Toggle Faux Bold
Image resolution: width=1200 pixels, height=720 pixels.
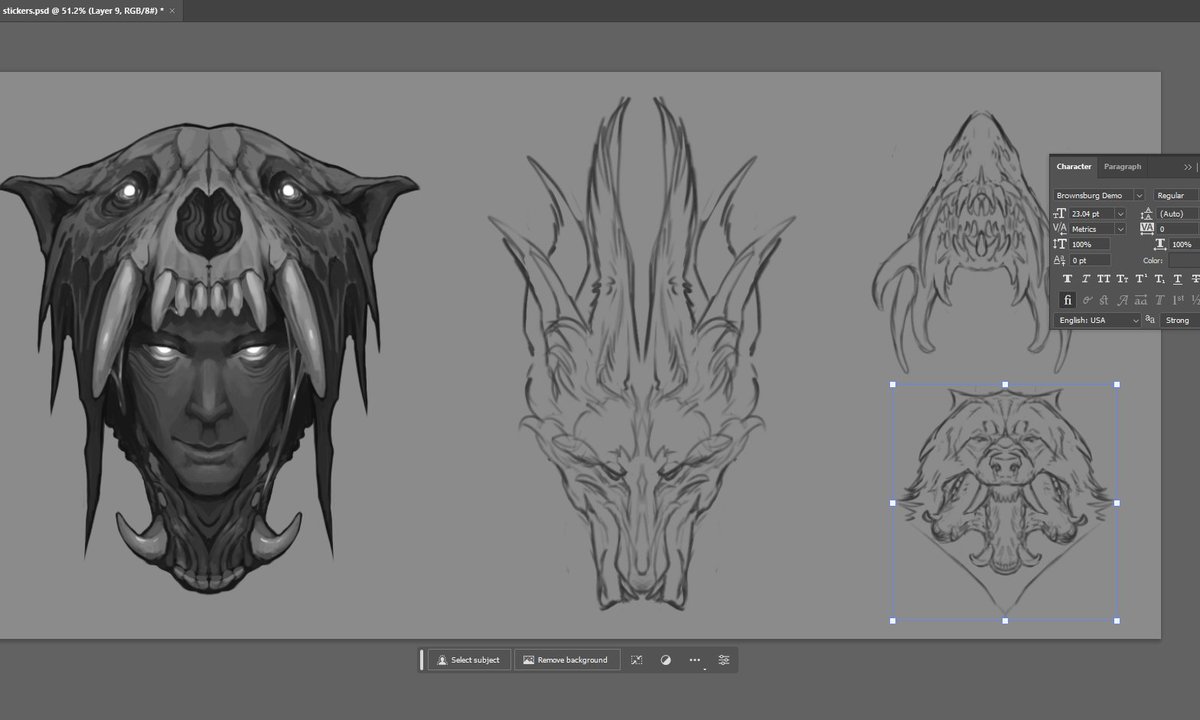point(1067,279)
